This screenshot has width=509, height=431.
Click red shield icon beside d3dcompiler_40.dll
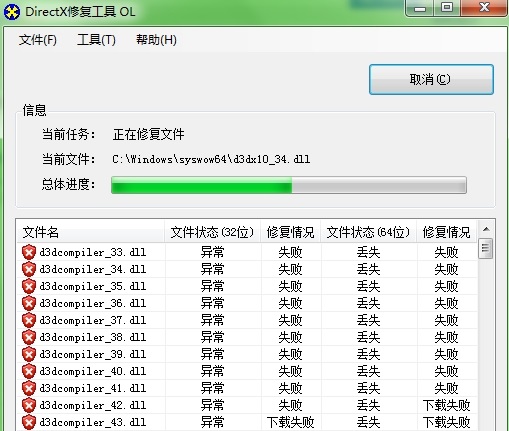pos(29,371)
